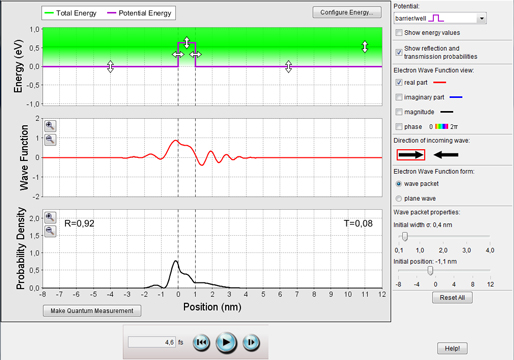Select the rightward incoming wave arrow
Viewport: 514px width, 360px height.
tap(411, 155)
